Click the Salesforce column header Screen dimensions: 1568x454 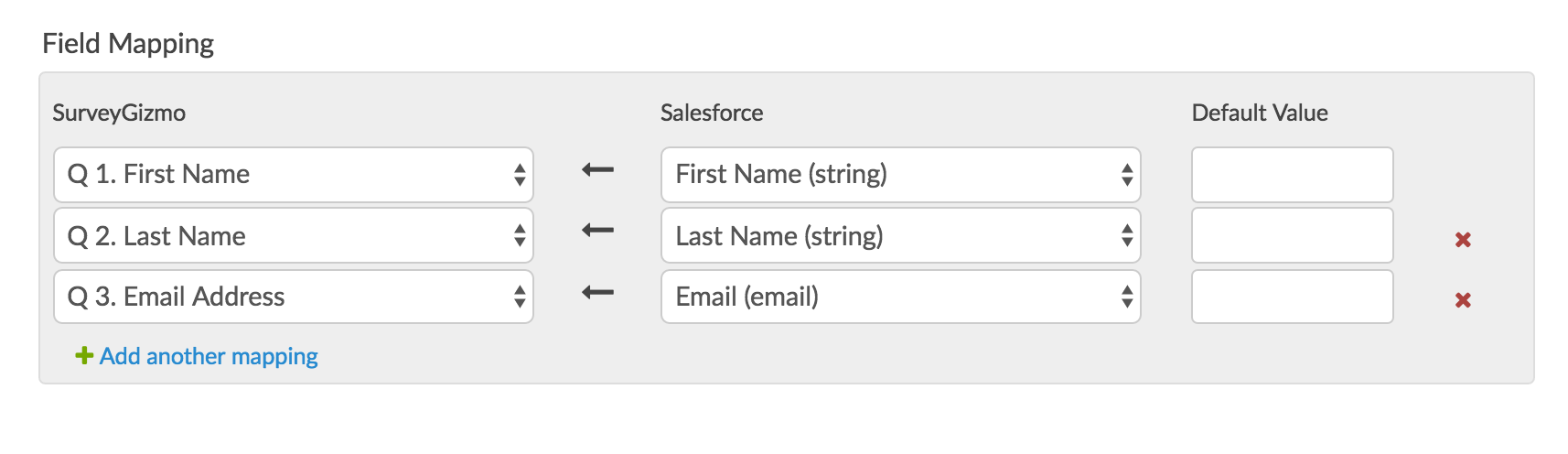pyautogui.click(x=712, y=113)
